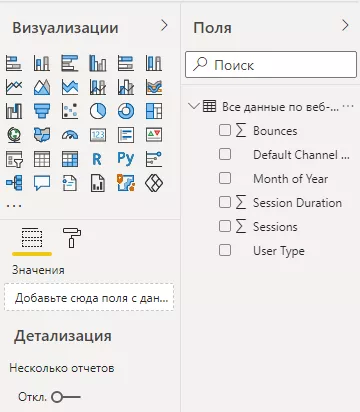Select the treemap visualization

click(x=154, y=111)
